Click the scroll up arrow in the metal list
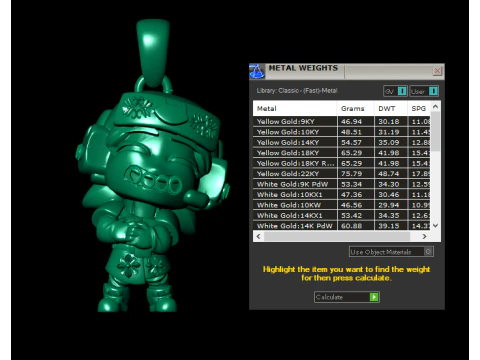Image resolution: width=480 pixels, height=360 pixels. 435,107
